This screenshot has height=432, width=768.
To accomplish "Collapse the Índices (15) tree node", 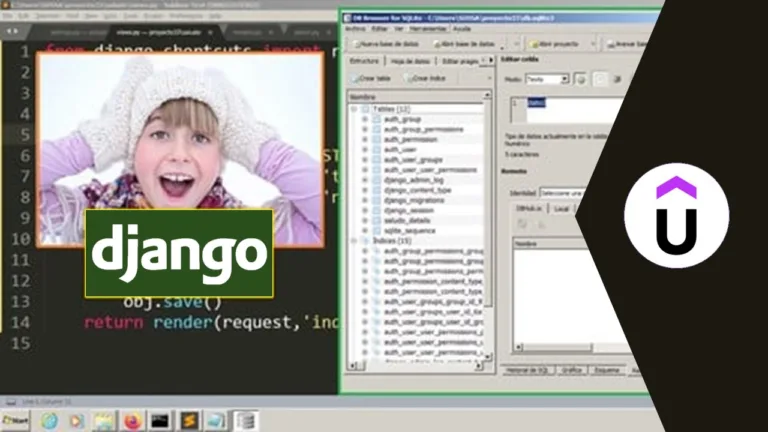I will 354,240.
